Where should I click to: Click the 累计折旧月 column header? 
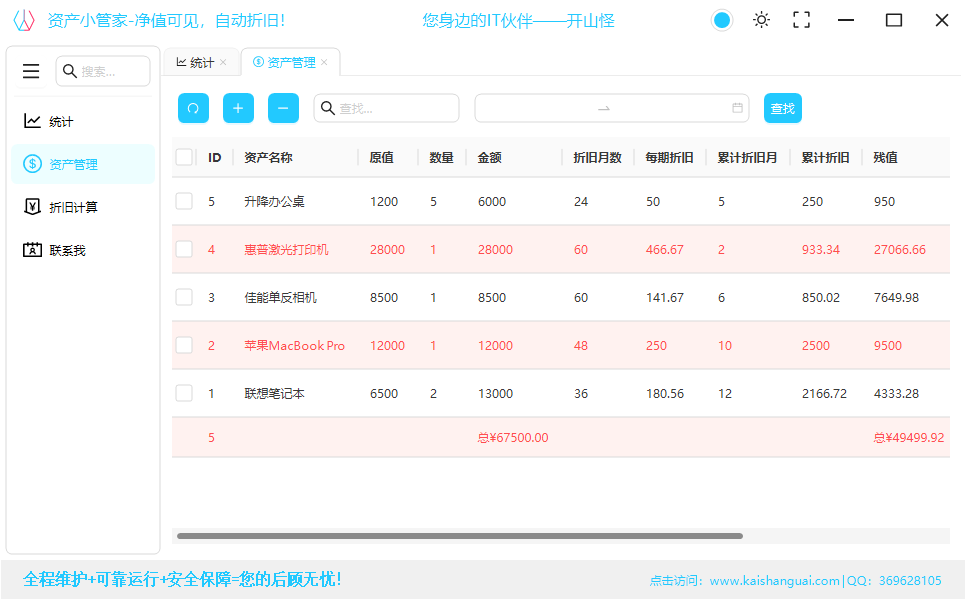pos(747,158)
